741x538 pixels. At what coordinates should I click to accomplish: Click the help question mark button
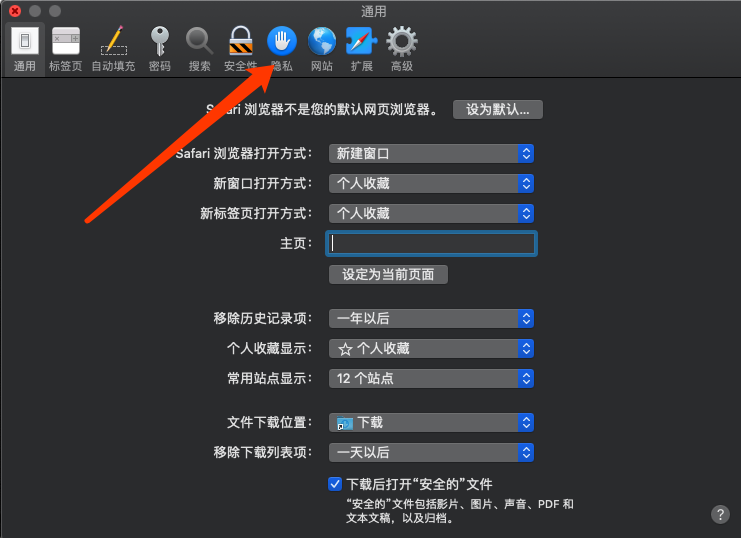click(720, 514)
